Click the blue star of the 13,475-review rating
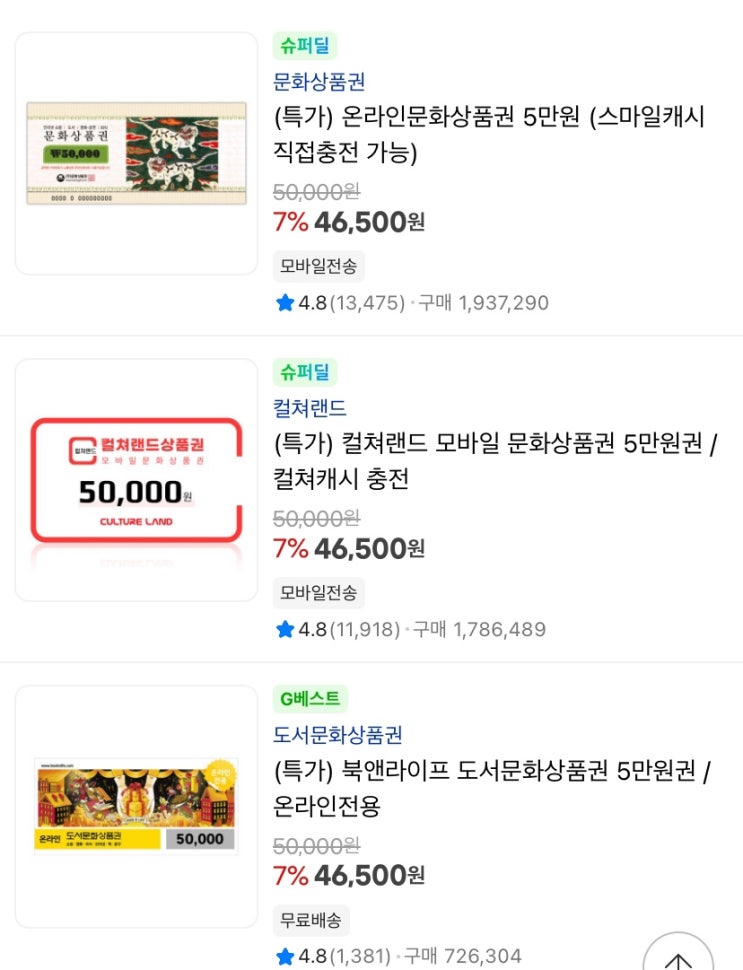The image size is (743, 970). tap(285, 303)
